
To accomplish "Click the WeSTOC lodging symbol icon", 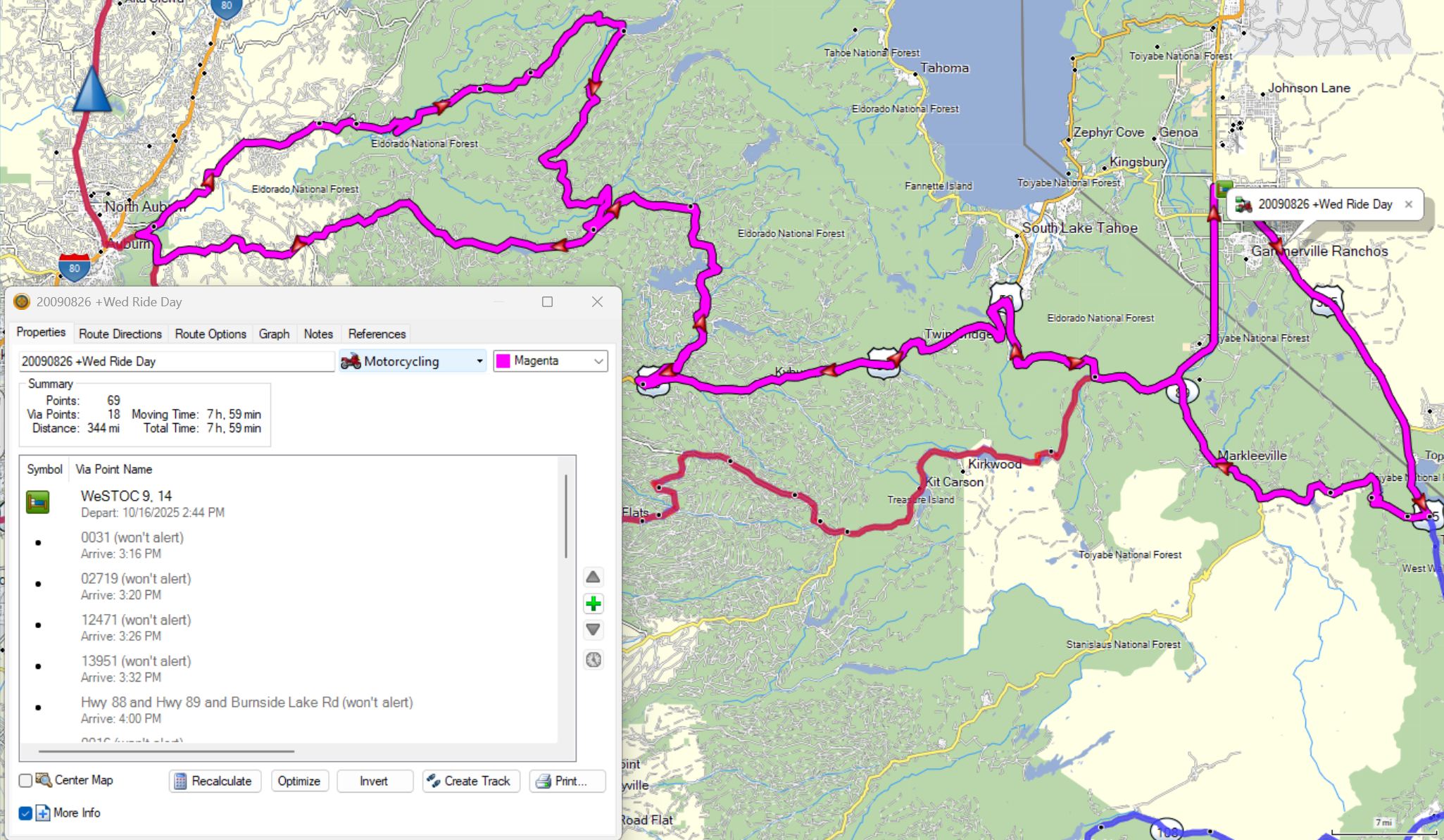I will click(x=37, y=502).
